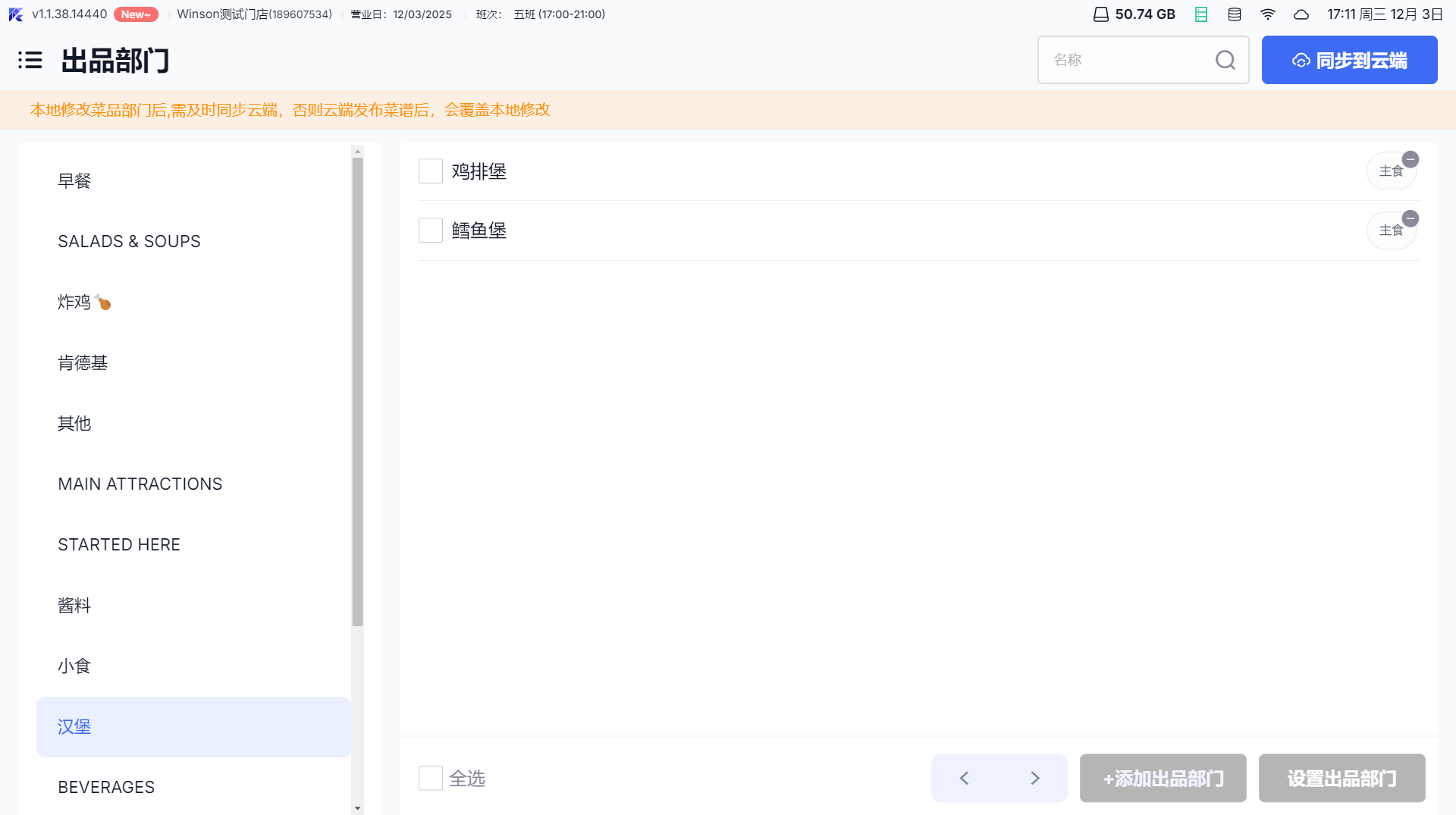1456x815 pixels.
Task: Click the green printer receipt icon
Action: [x=1201, y=14]
